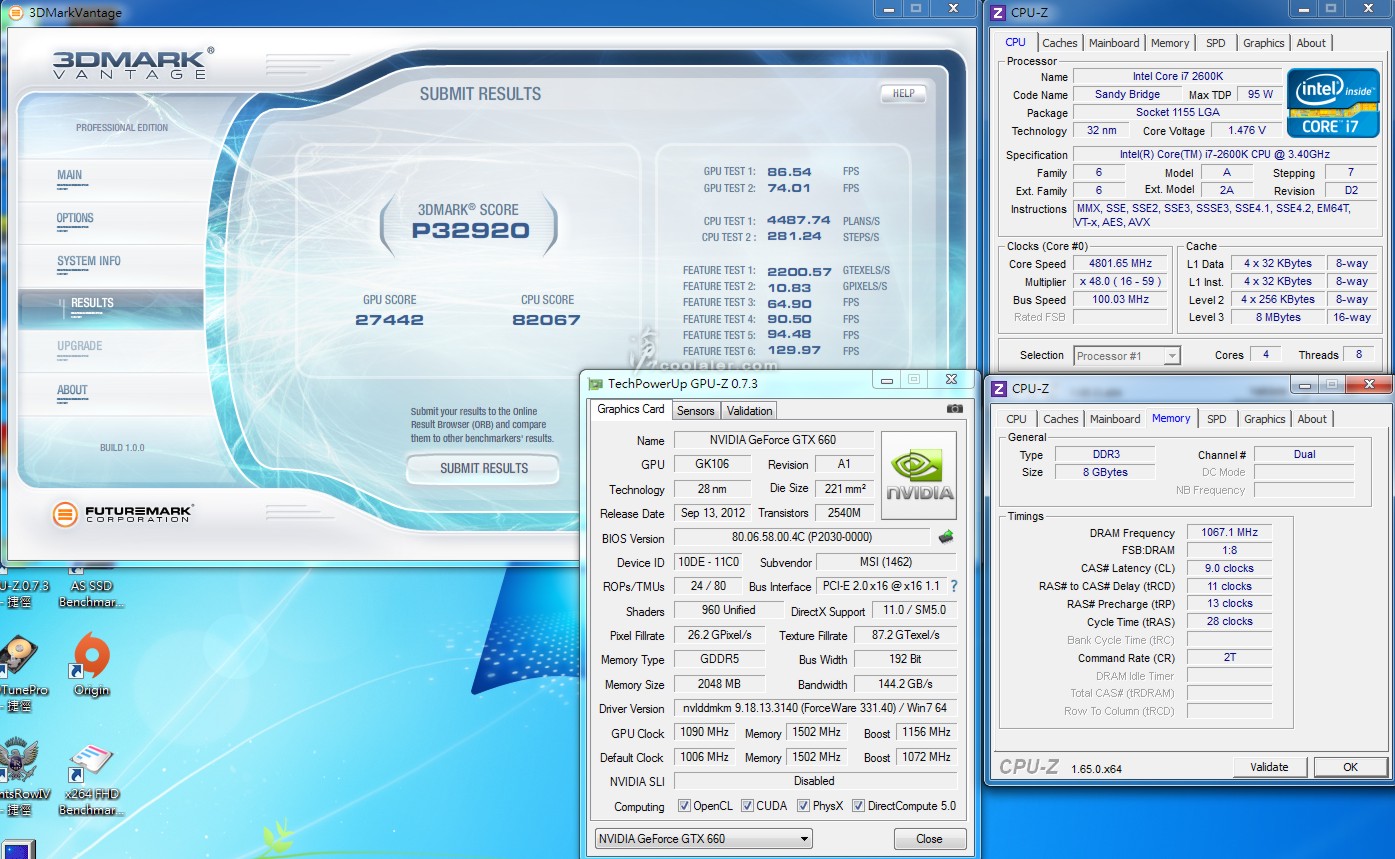Screen dimensions: 1395x859
Task: Open CPU tab in the CPU-Z memory window
Action: coord(1016,419)
